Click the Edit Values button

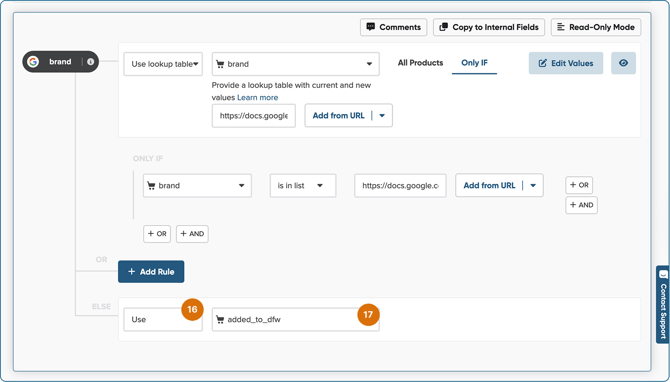(x=566, y=63)
